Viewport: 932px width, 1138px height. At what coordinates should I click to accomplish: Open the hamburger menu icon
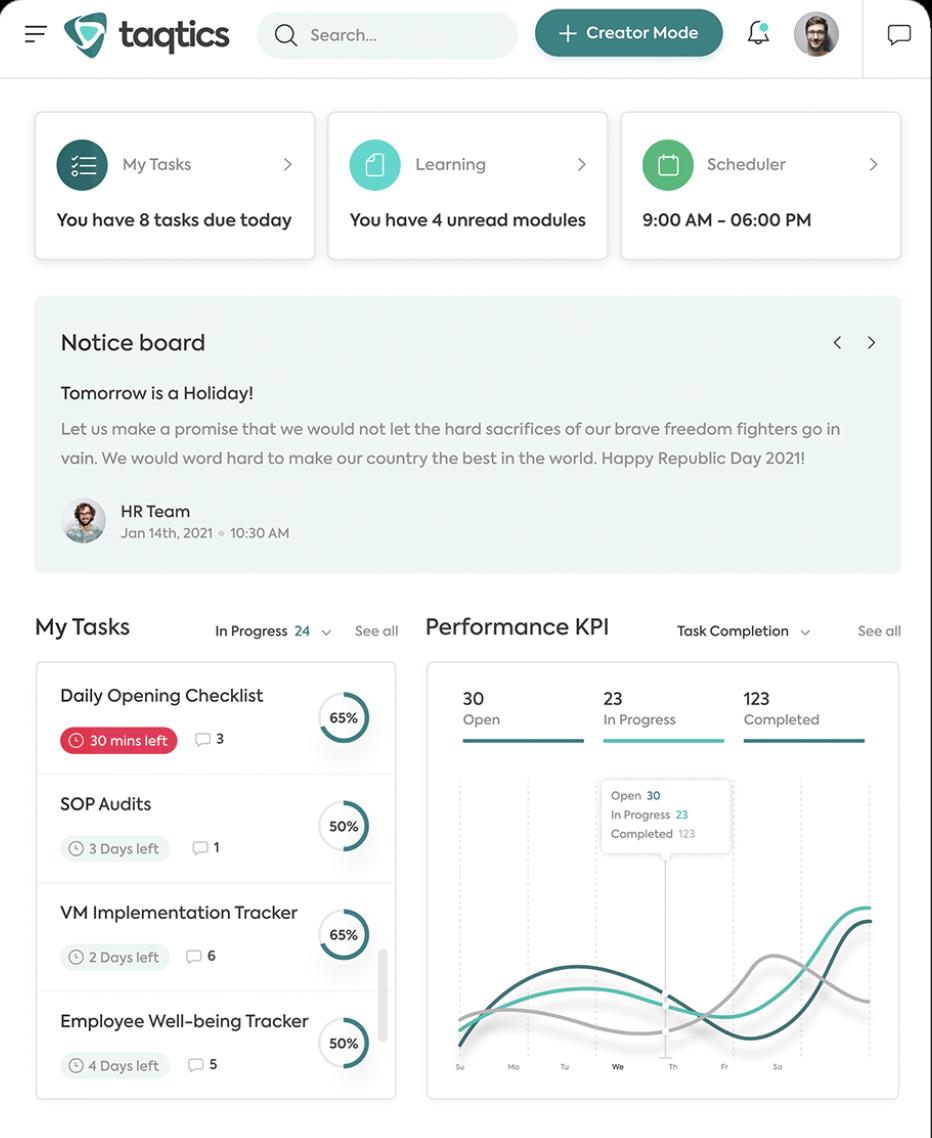pyautogui.click(x=35, y=34)
